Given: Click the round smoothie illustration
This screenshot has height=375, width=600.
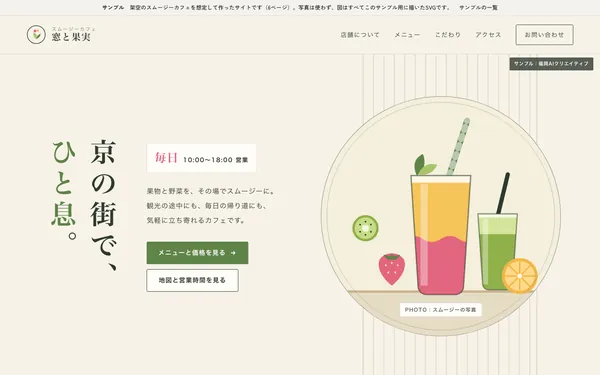Looking at the screenshot, I should (441, 216).
